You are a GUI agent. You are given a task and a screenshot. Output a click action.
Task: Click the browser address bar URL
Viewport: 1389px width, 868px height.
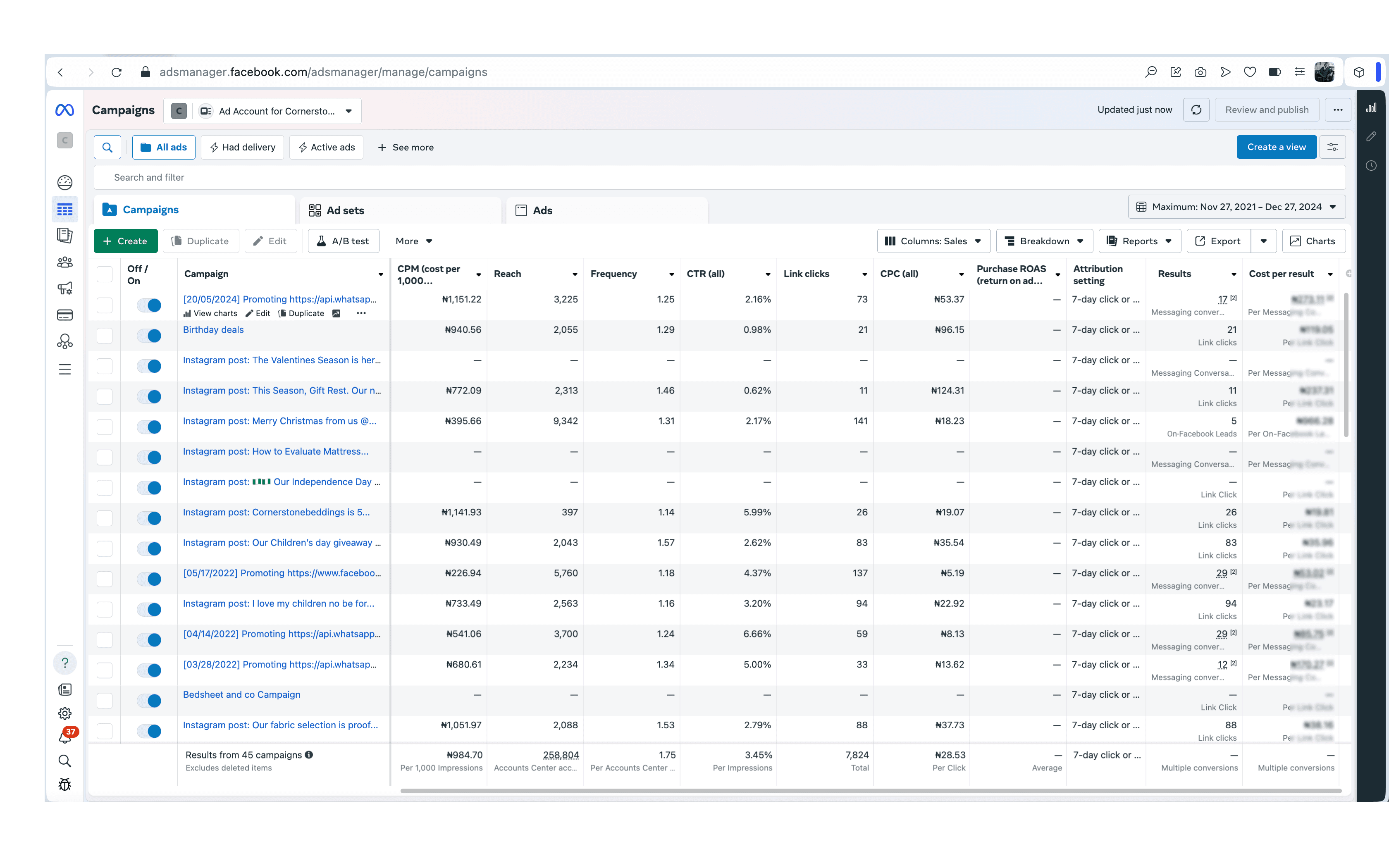(323, 72)
